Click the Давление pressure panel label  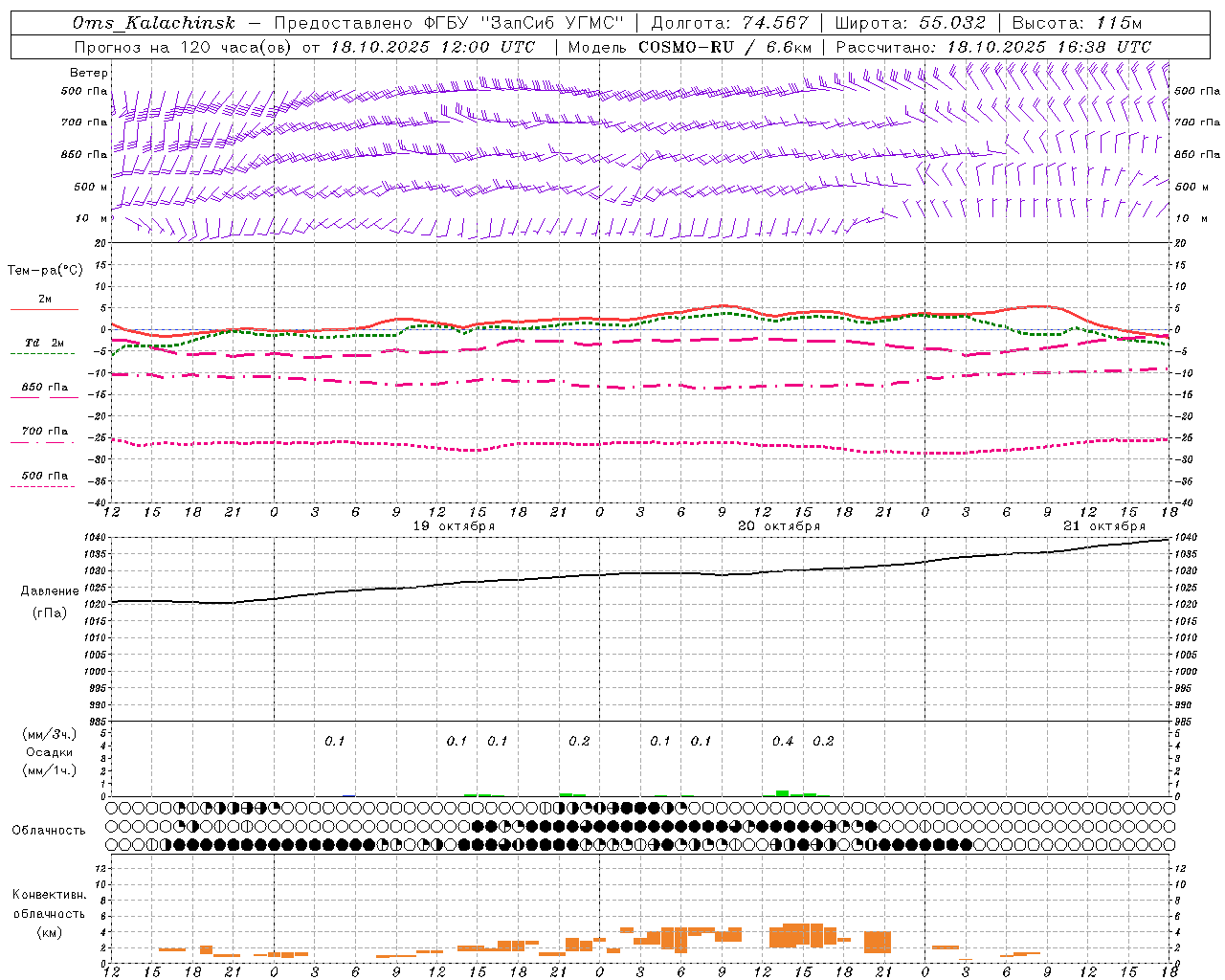click(48, 591)
